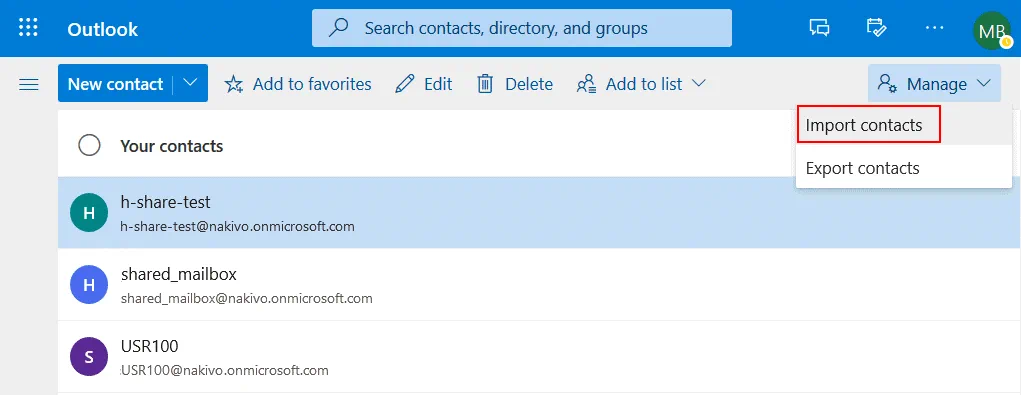Viewport: 1021px width, 395px height.
Task: Select the h-share-test contact name
Action: click(165, 202)
